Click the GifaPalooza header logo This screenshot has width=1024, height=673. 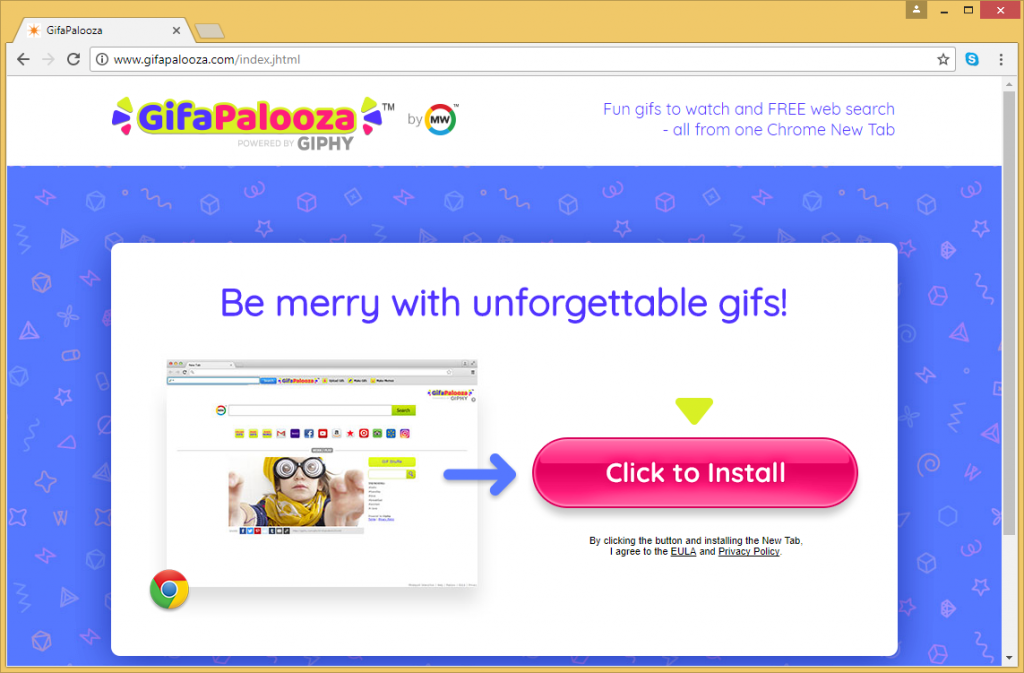tap(253, 123)
